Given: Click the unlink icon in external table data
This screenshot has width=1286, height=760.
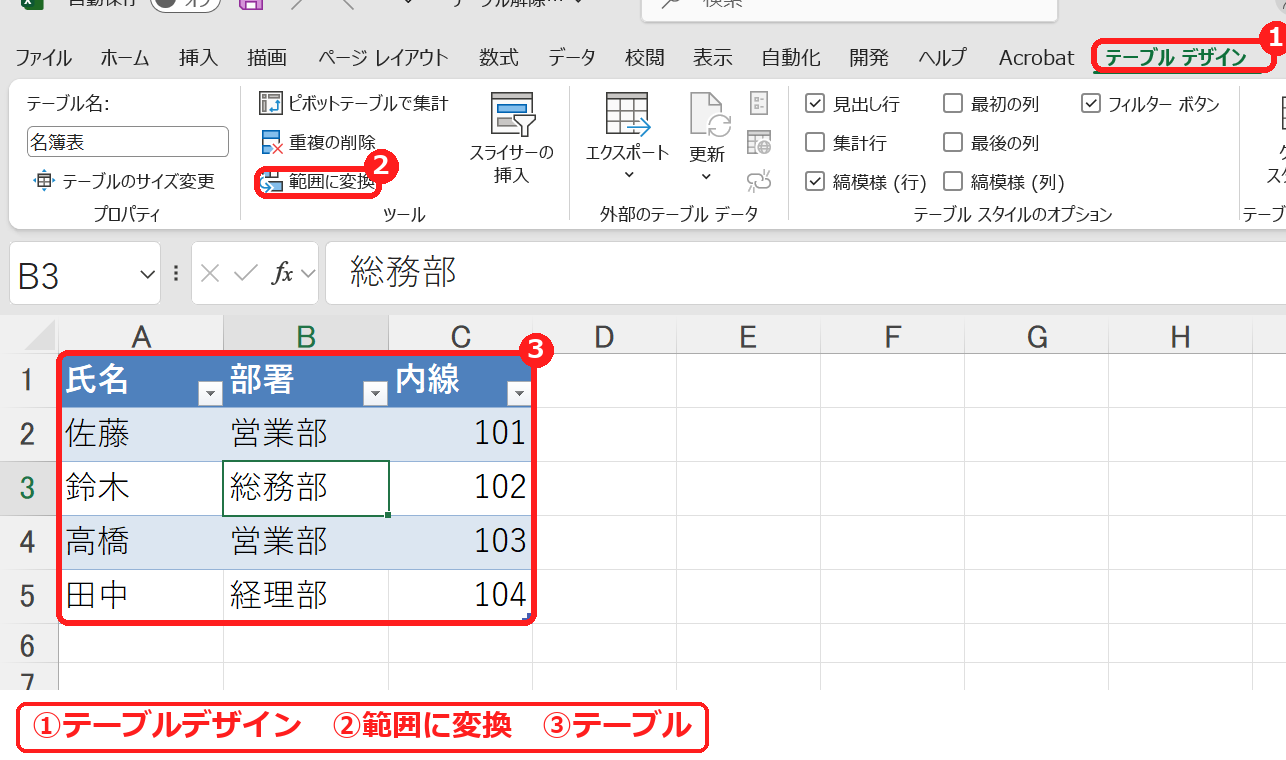Looking at the screenshot, I should click(x=759, y=181).
